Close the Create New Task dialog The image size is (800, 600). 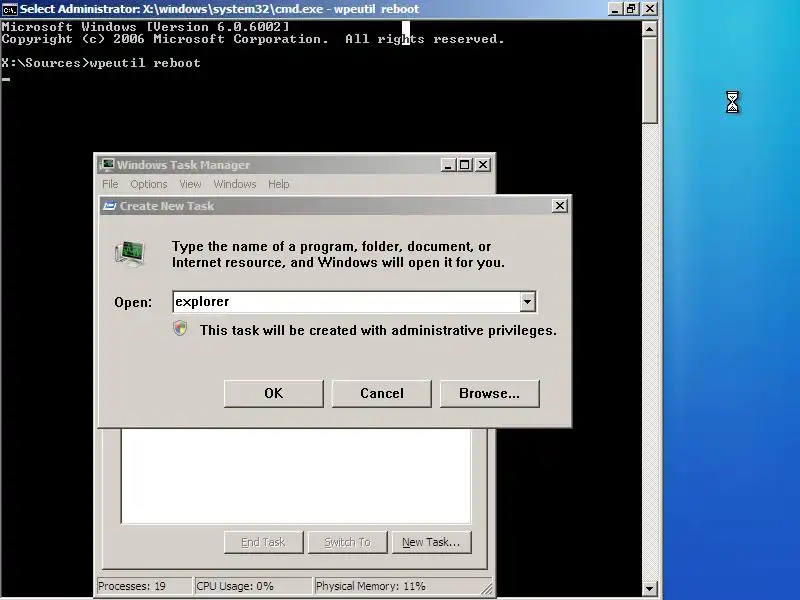click(x=560, y=206)
